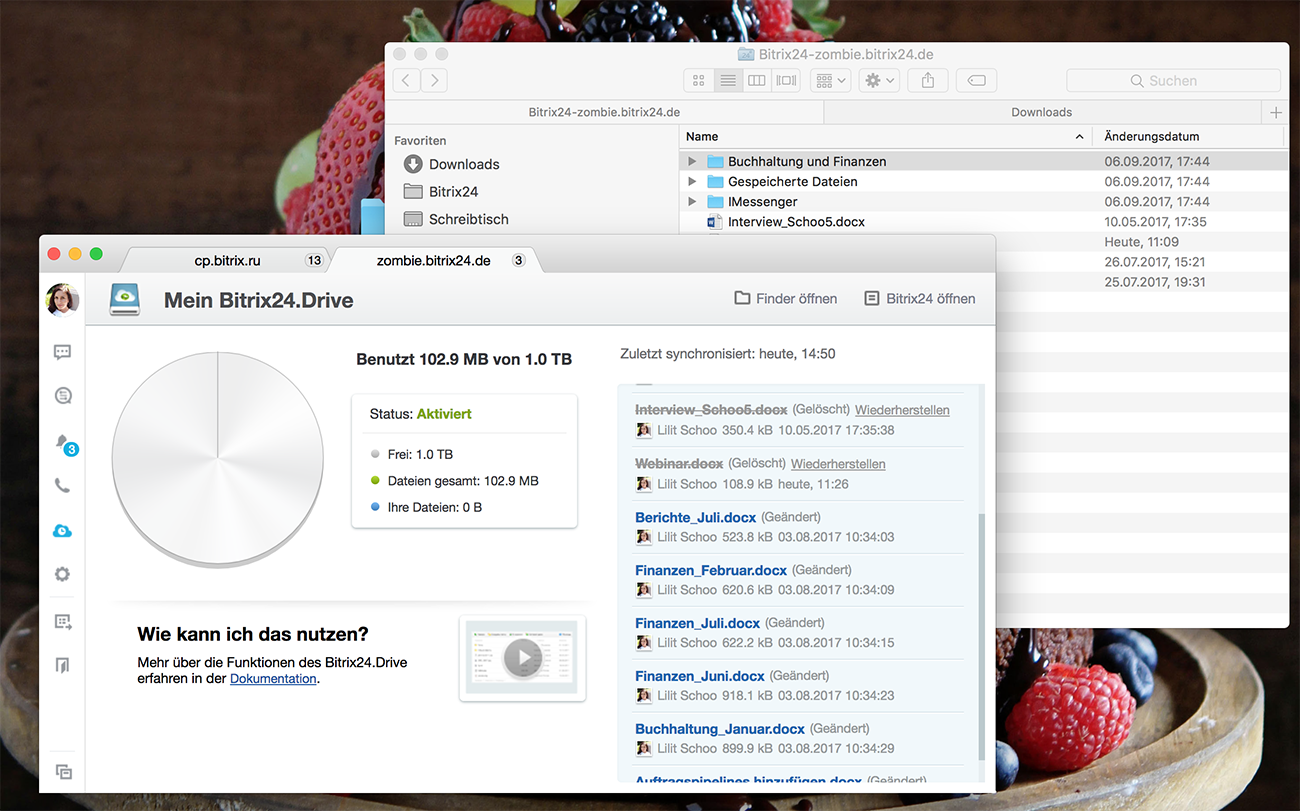
Task: Open the Finder action gear dropdown
Action: pos(879,80)
